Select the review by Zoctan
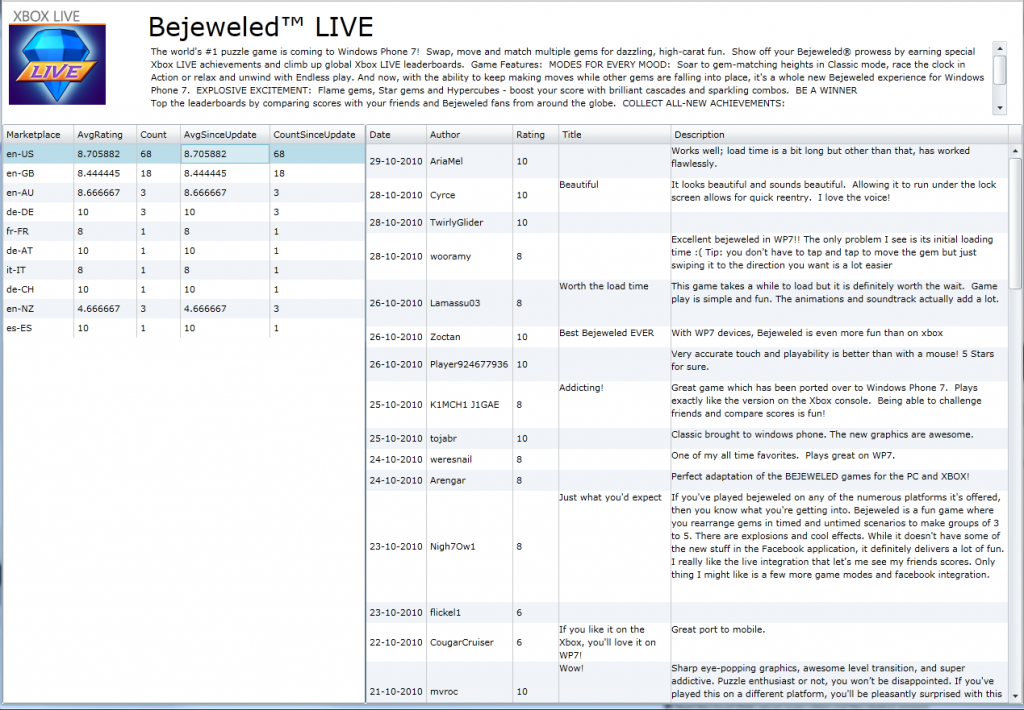The image size is (1024, 710). [x=687, y=337]
